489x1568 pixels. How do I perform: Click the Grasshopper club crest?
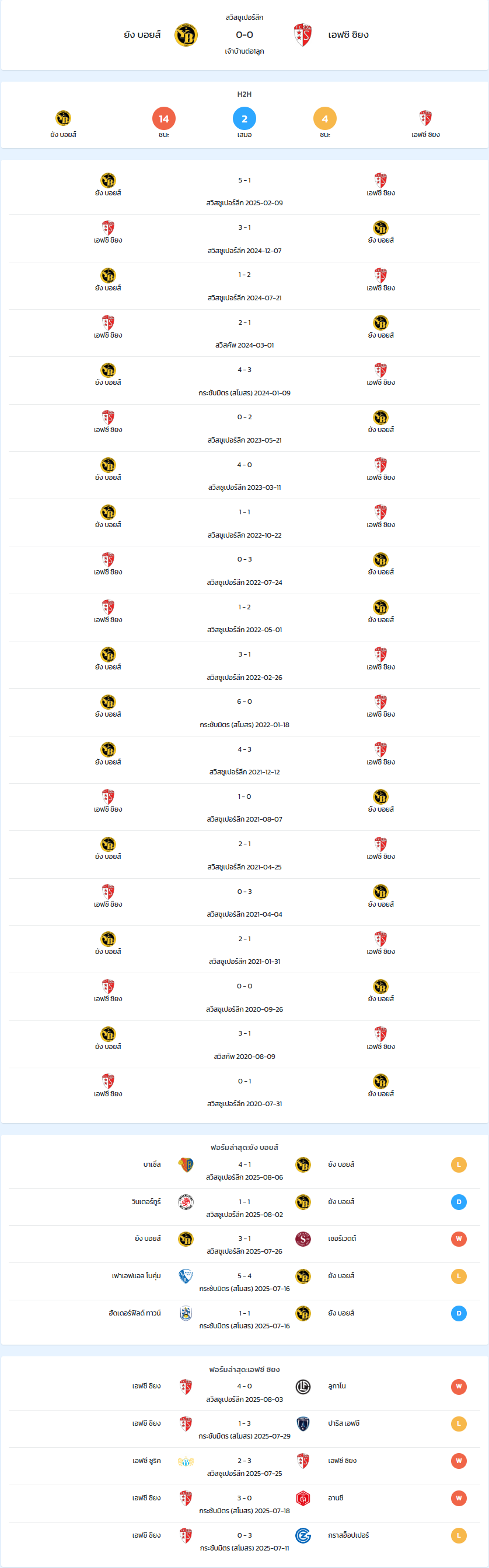click(303, 1536)
